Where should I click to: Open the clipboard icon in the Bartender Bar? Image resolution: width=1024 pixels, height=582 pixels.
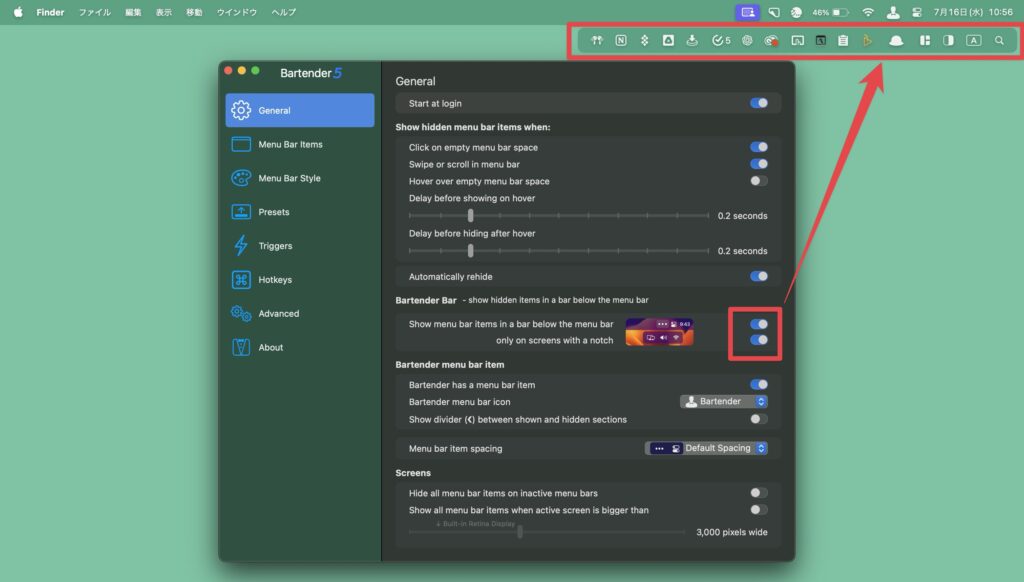(x=843, y=40)
